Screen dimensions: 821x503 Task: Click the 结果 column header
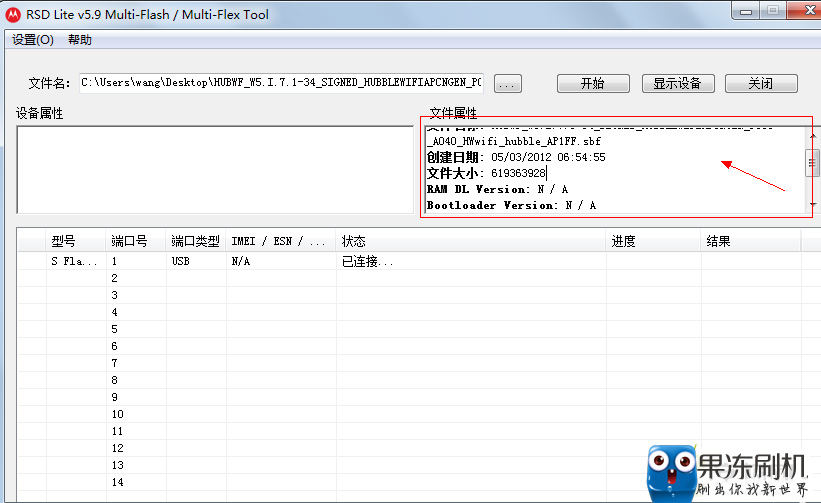coord(718,241)
